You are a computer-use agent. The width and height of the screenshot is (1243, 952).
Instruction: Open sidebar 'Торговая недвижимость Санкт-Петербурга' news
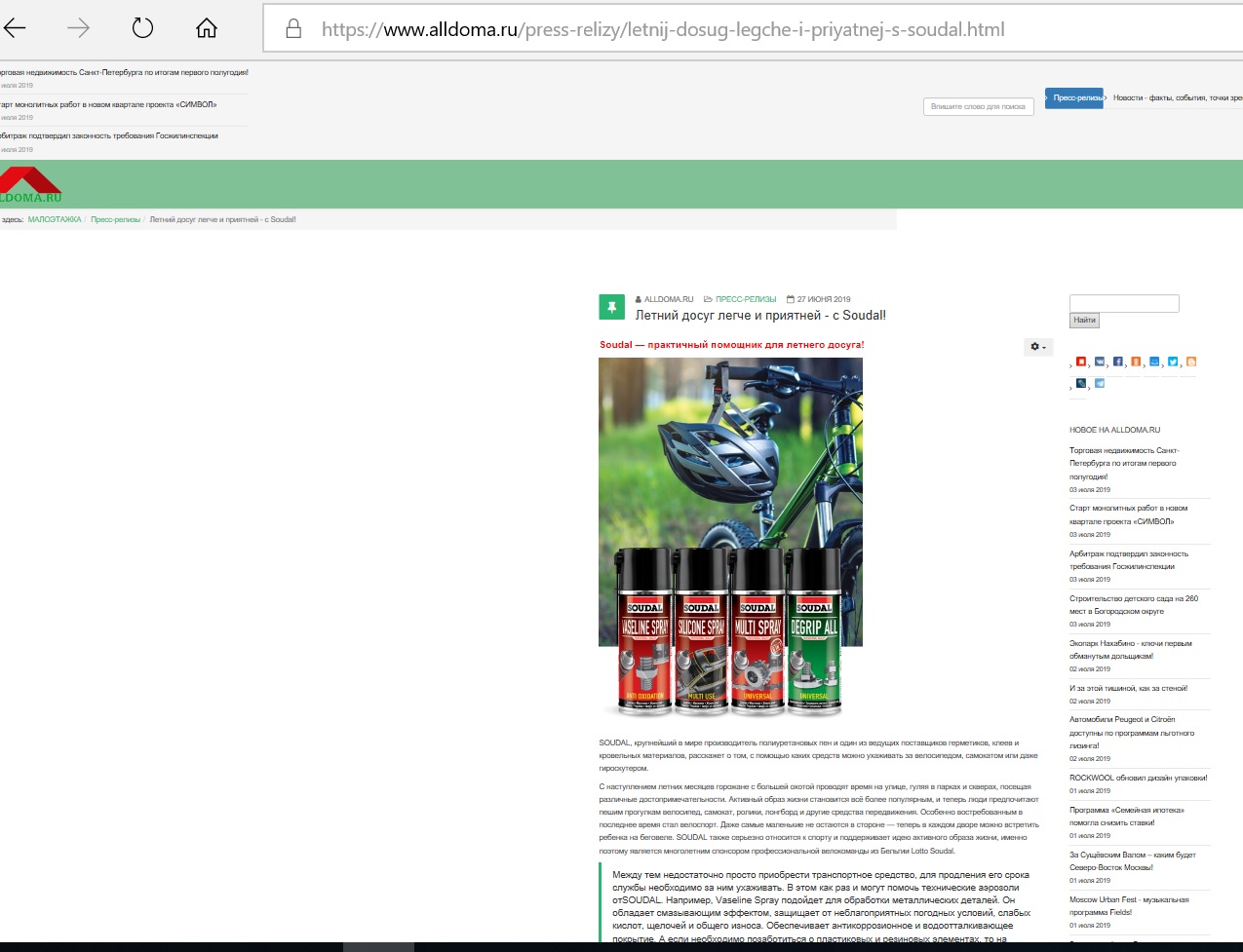1124,464
